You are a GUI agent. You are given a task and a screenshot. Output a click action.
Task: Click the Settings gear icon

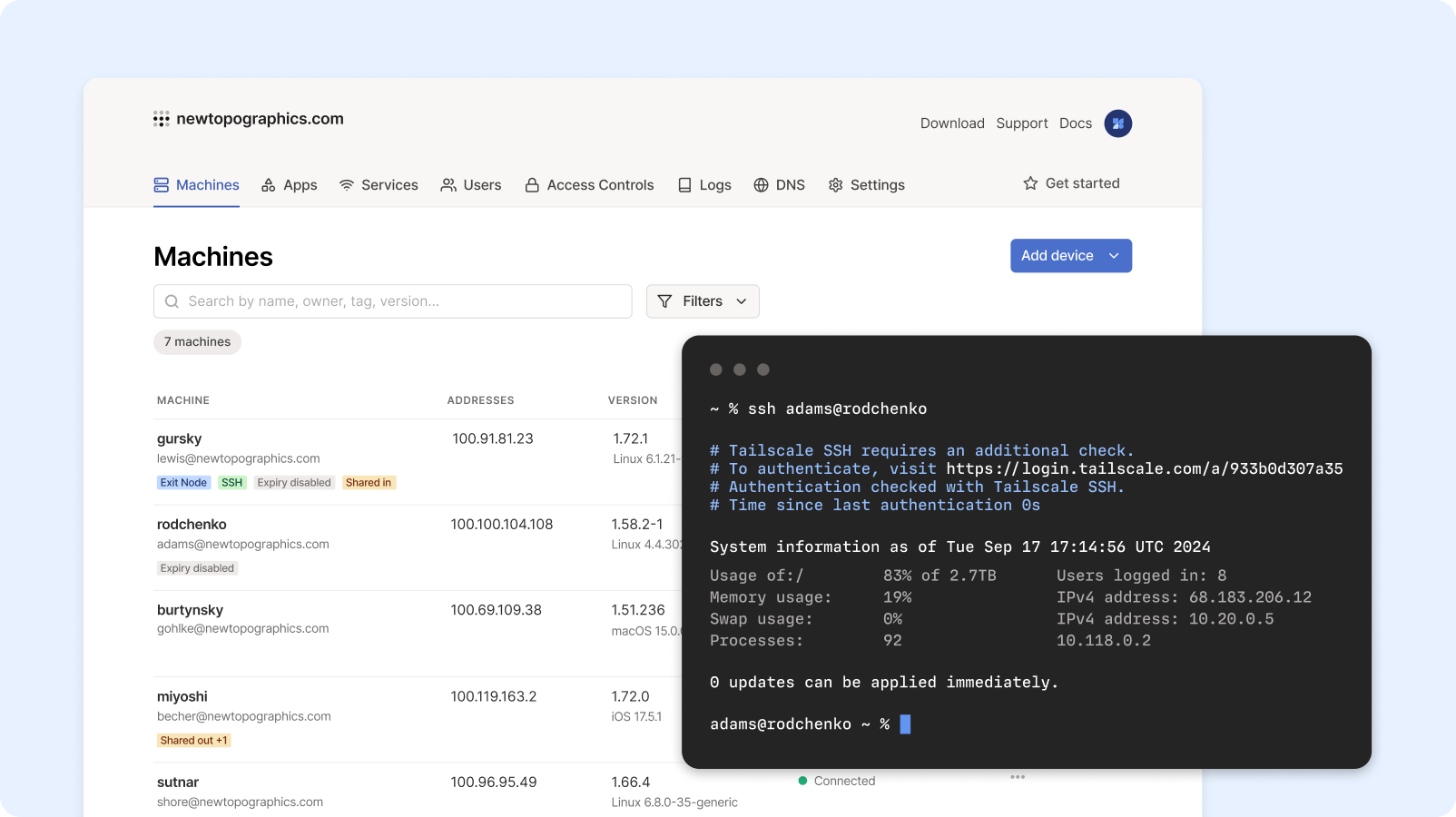coord(836,185)
